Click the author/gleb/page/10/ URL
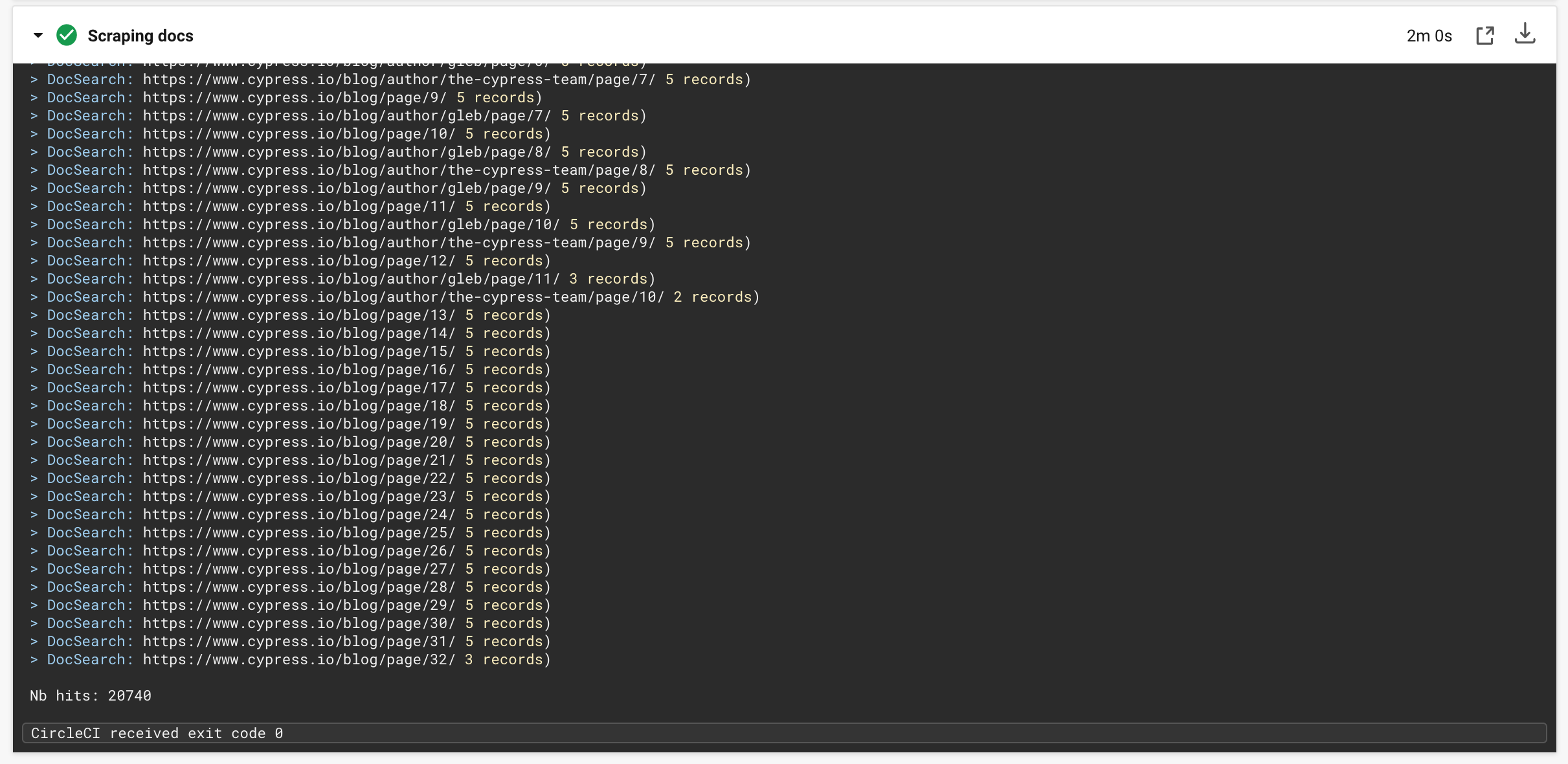The image size is (1568, 764). (351, 224)
